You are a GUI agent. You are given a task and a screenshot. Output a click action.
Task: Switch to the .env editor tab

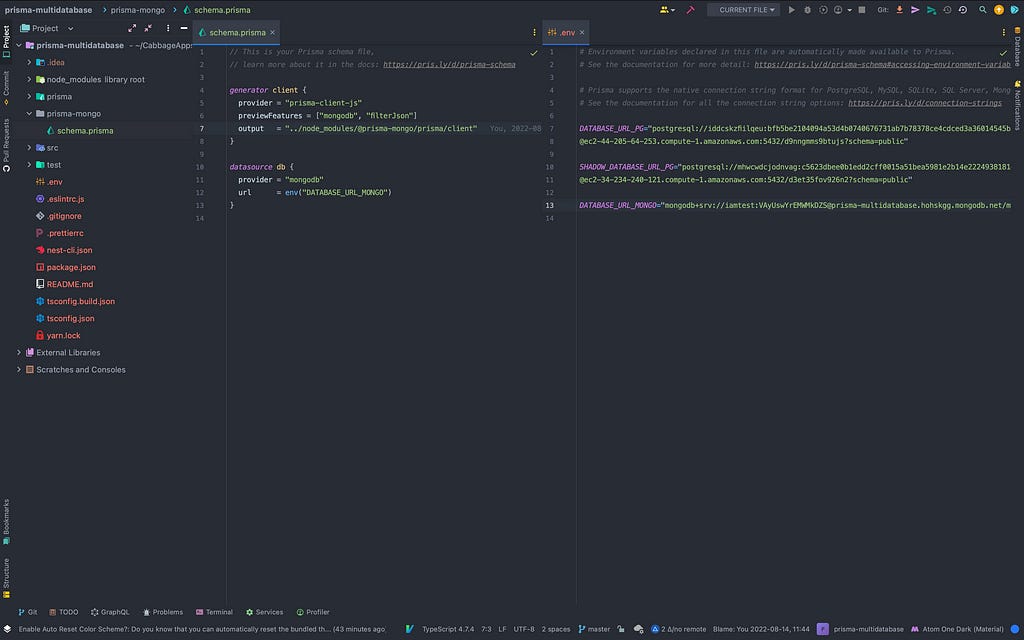click(567, 32)
